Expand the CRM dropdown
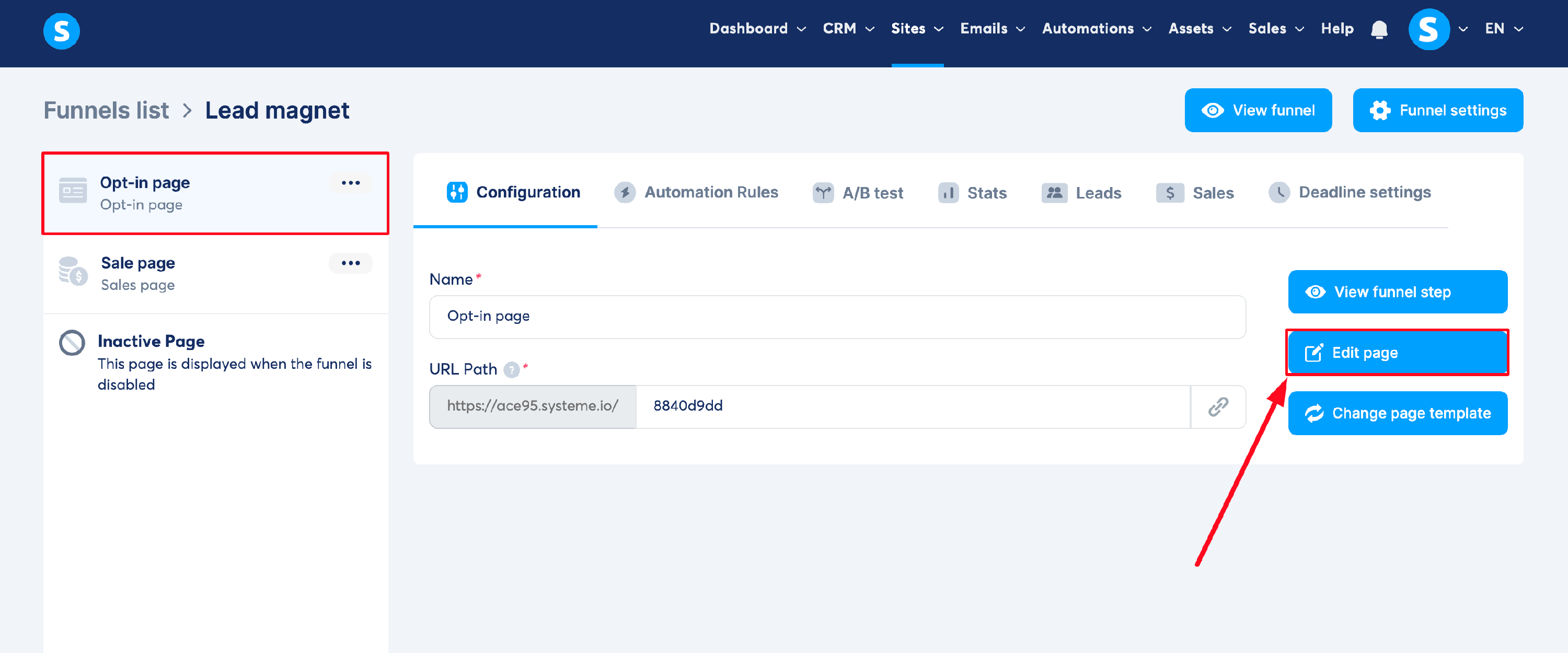The width and height of the screenshot is (1568, 653). point(848,29)
